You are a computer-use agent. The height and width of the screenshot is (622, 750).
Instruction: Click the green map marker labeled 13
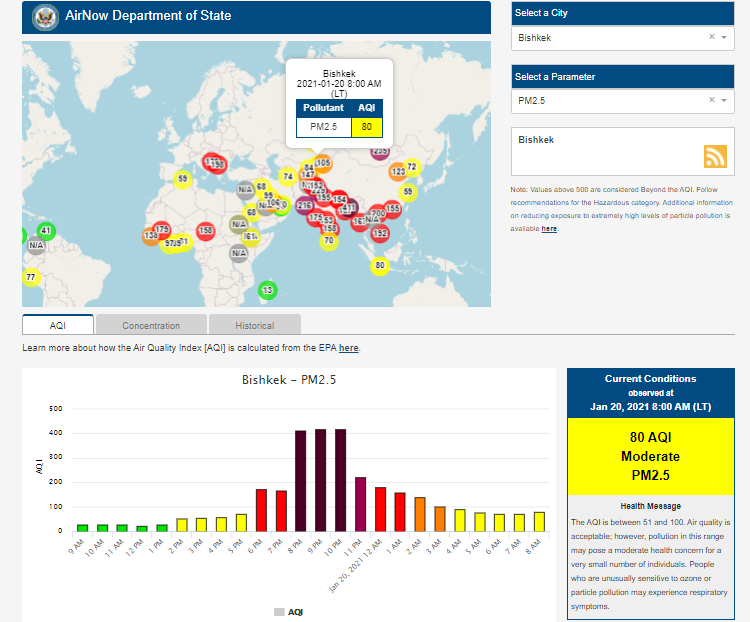(x=267, y=290)
